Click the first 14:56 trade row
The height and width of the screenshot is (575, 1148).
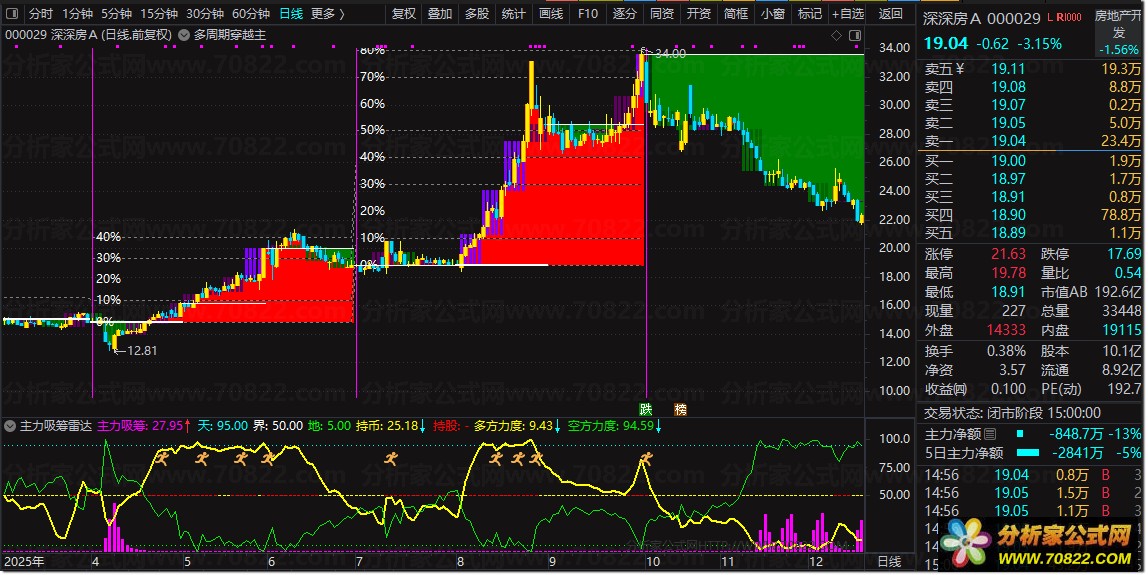tap(1031, 475)
